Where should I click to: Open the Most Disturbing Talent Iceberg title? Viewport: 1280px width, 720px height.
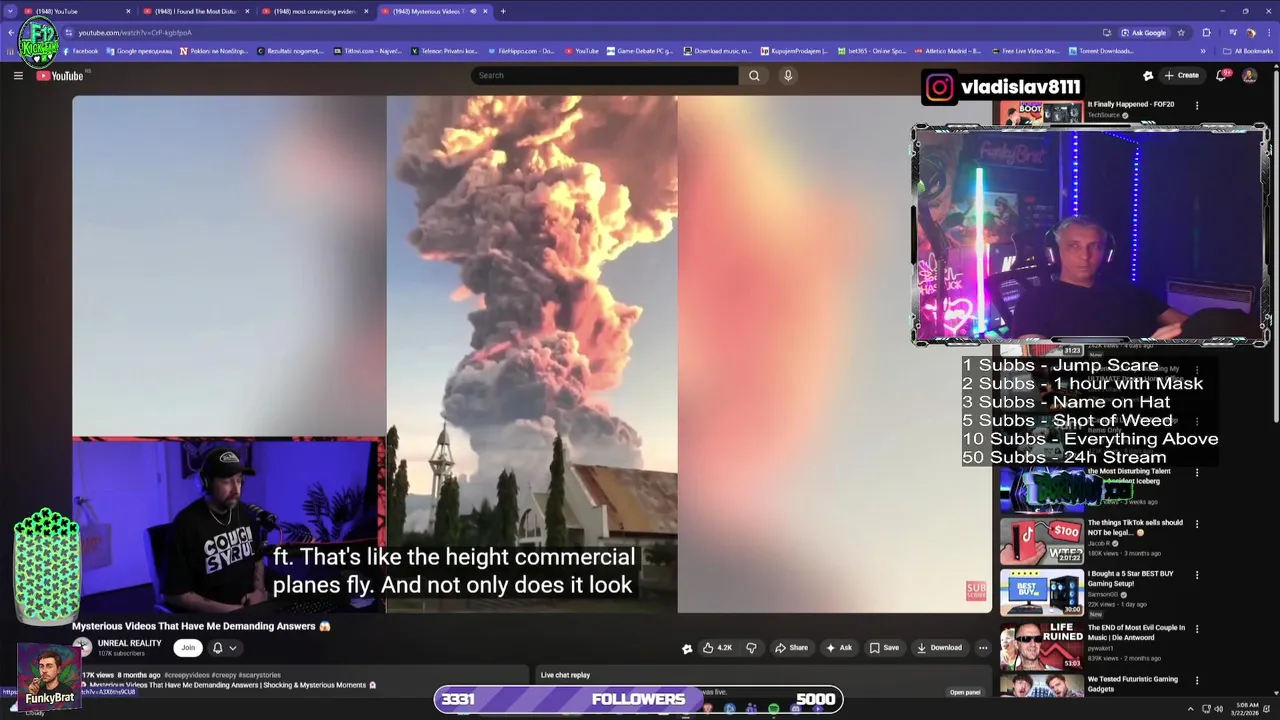[1129, 476]
